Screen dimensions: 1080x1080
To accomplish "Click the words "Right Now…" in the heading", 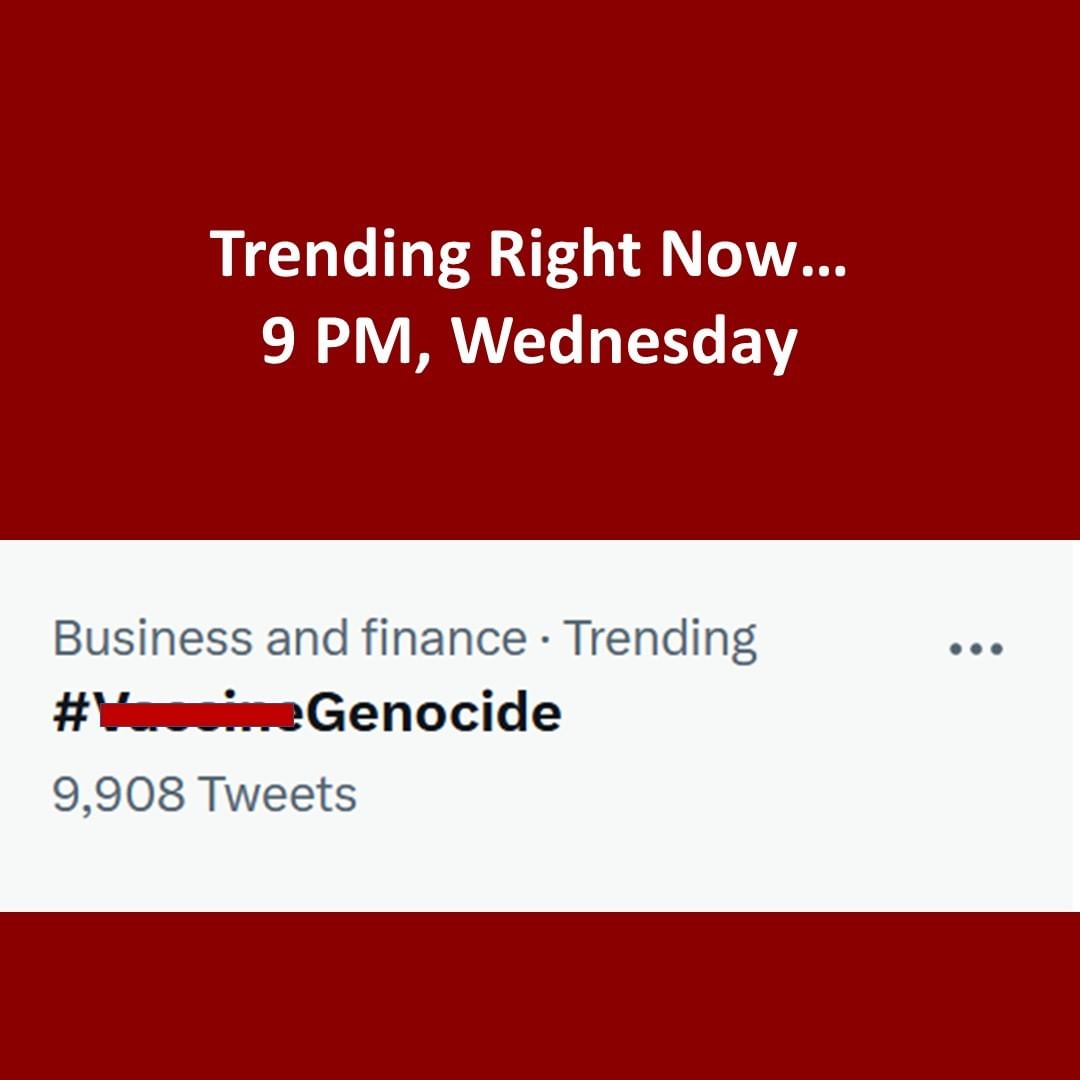I will pos(667,254).
